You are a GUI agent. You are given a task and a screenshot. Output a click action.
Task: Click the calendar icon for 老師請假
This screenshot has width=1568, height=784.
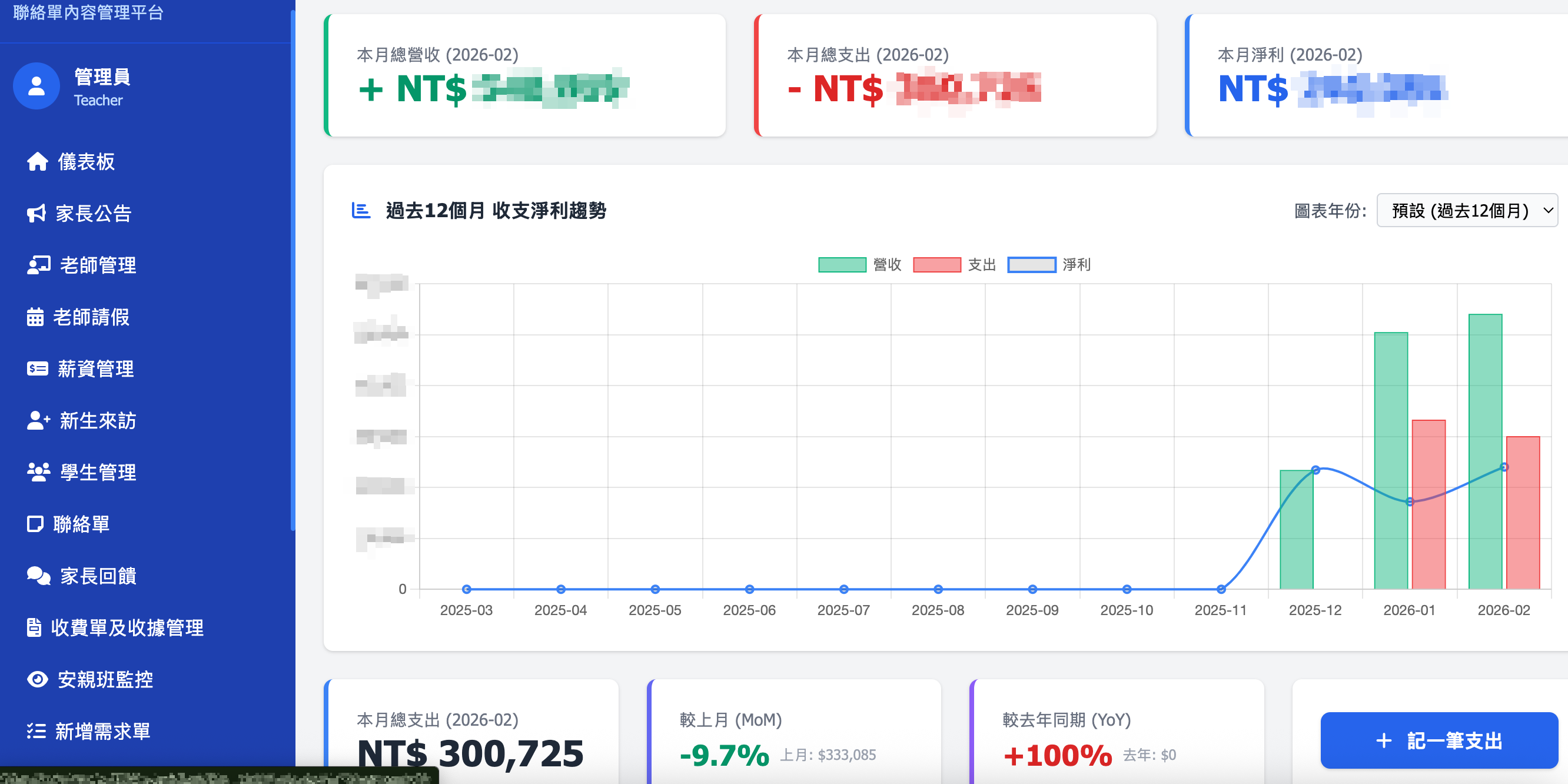35,317
